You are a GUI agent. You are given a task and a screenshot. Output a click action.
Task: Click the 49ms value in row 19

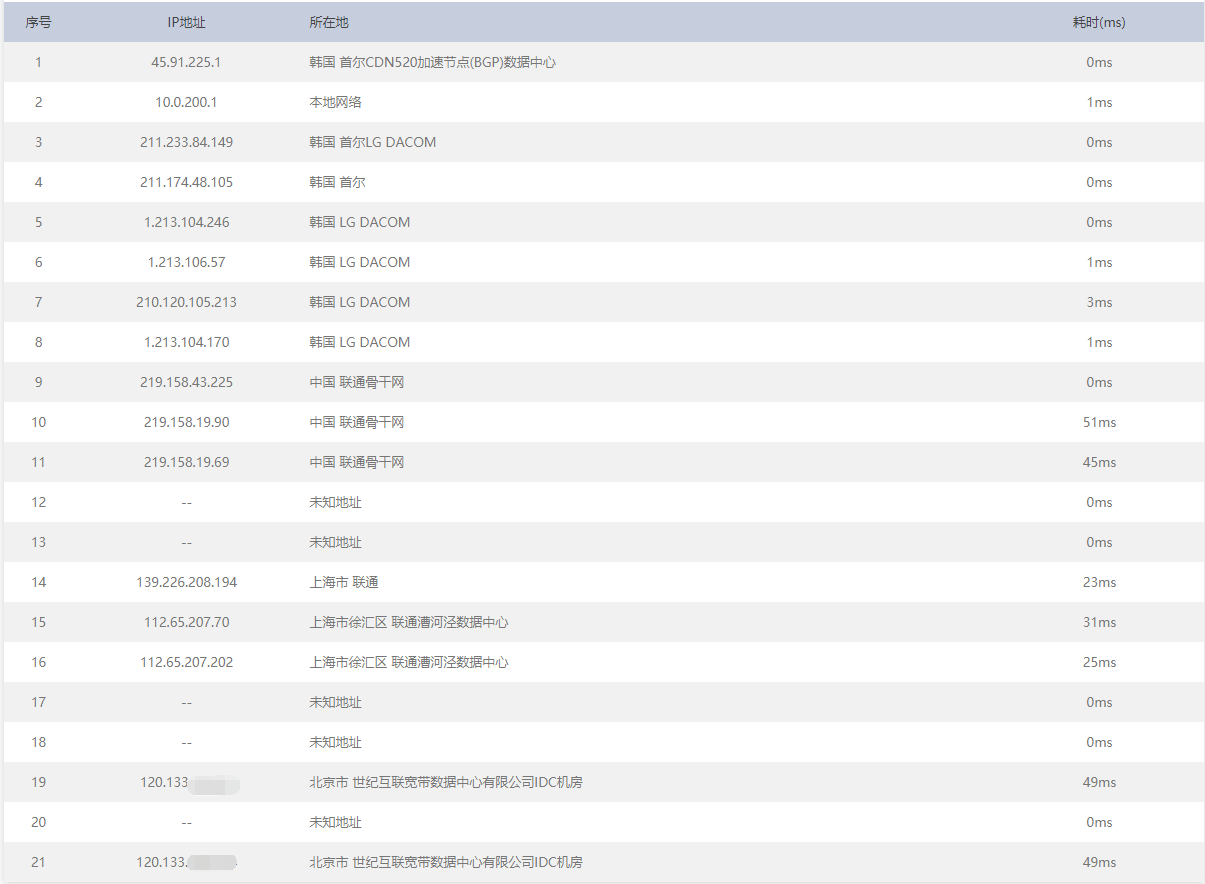[1099, 782]
